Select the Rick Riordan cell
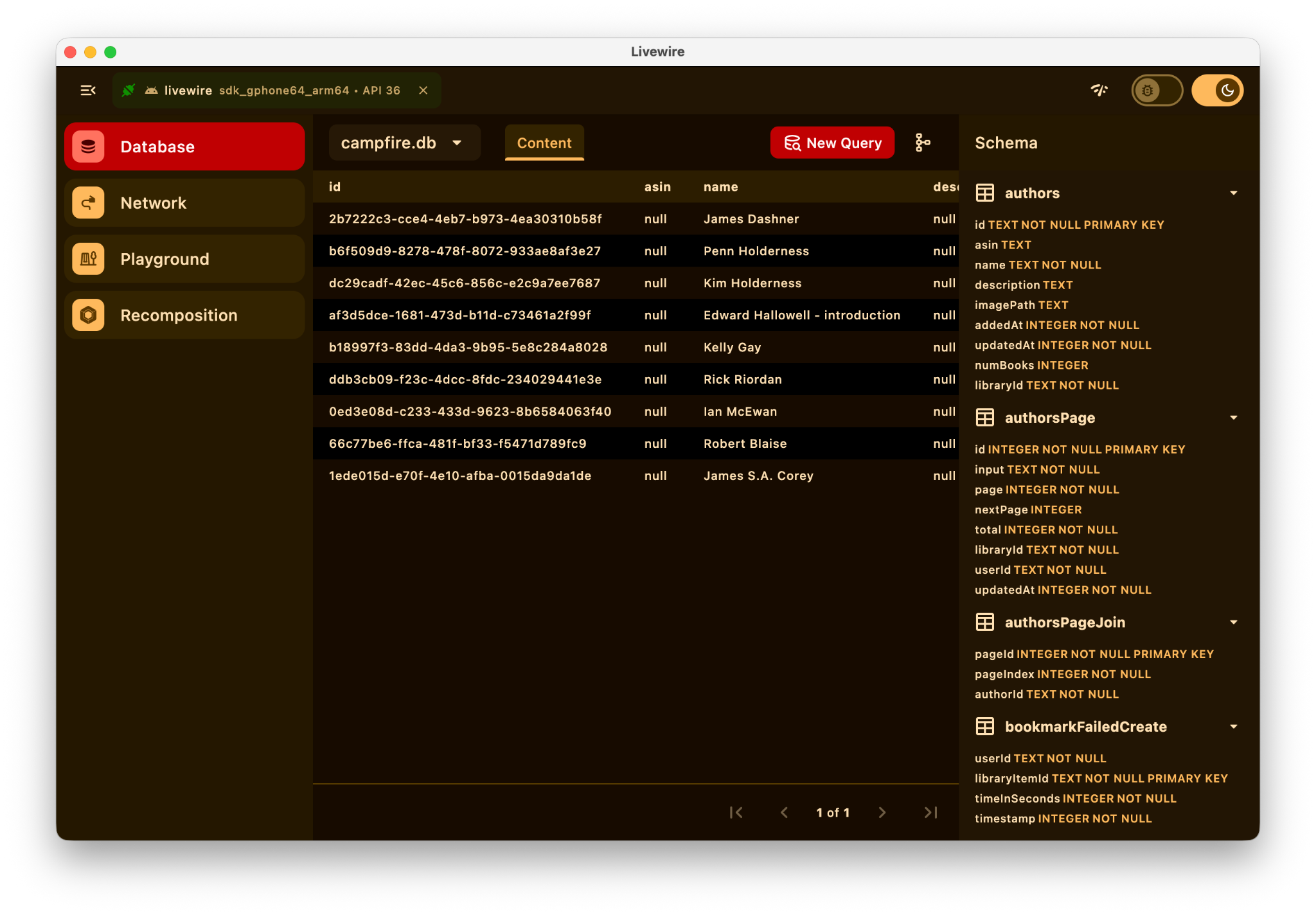This screenshot has height=915, width=1316. 743,380
